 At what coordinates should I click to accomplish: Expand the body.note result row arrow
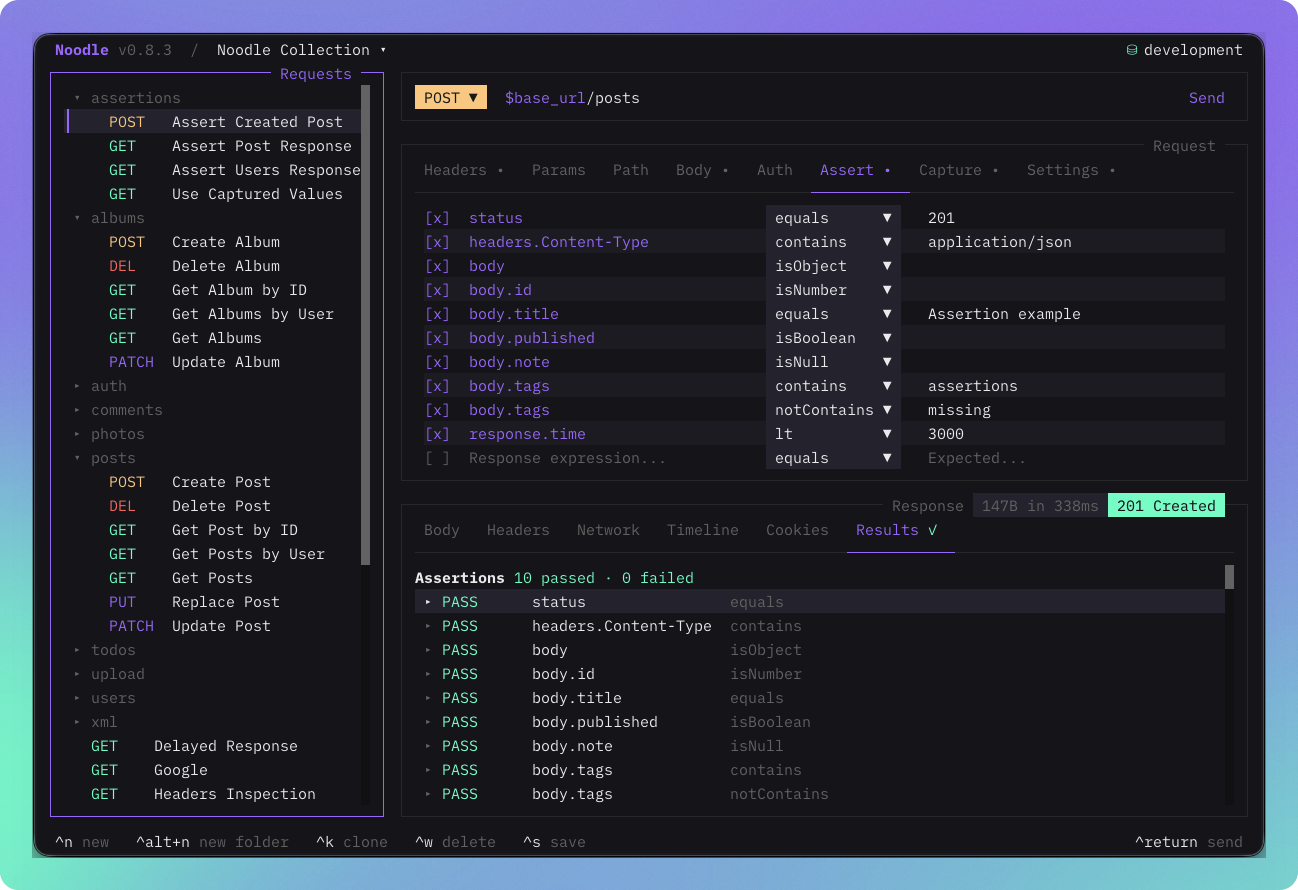(428, 746)
